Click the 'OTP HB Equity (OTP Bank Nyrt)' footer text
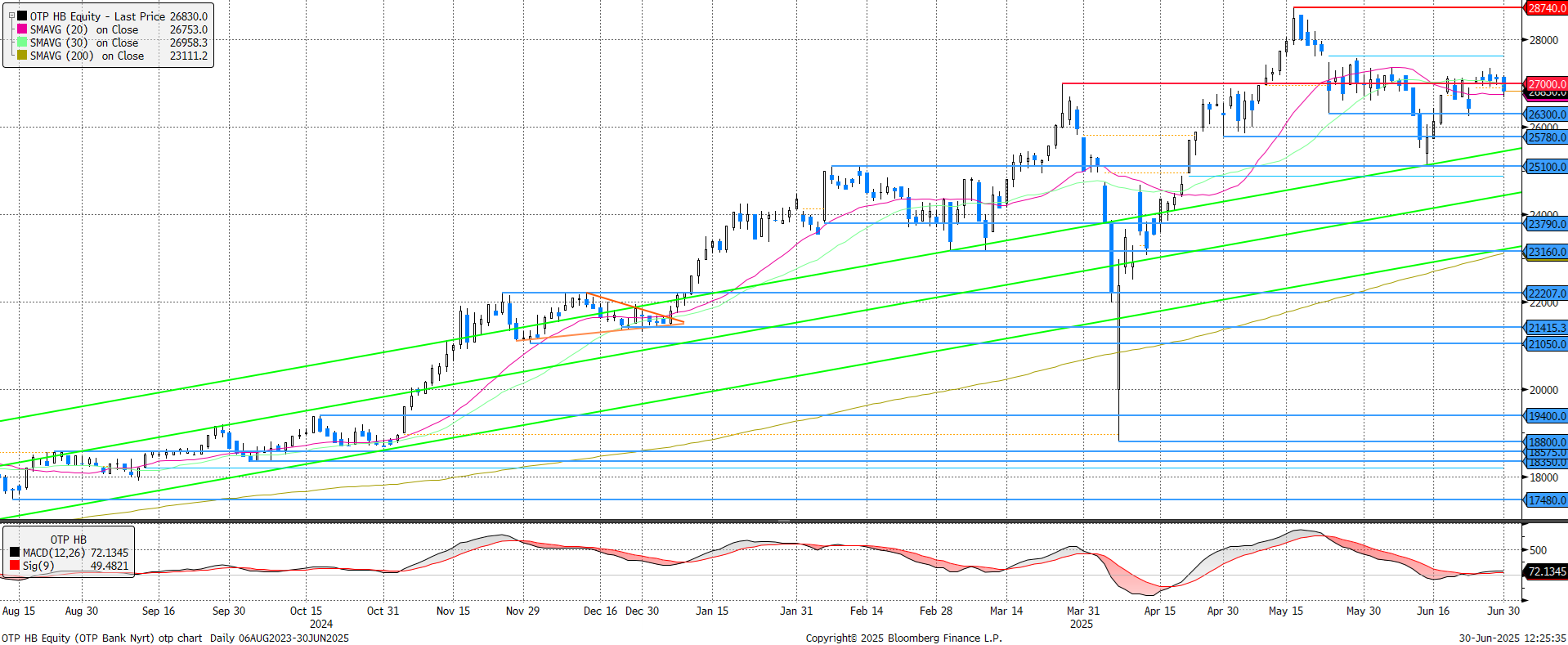This screenshot has width=1568, height=645. 78,638
